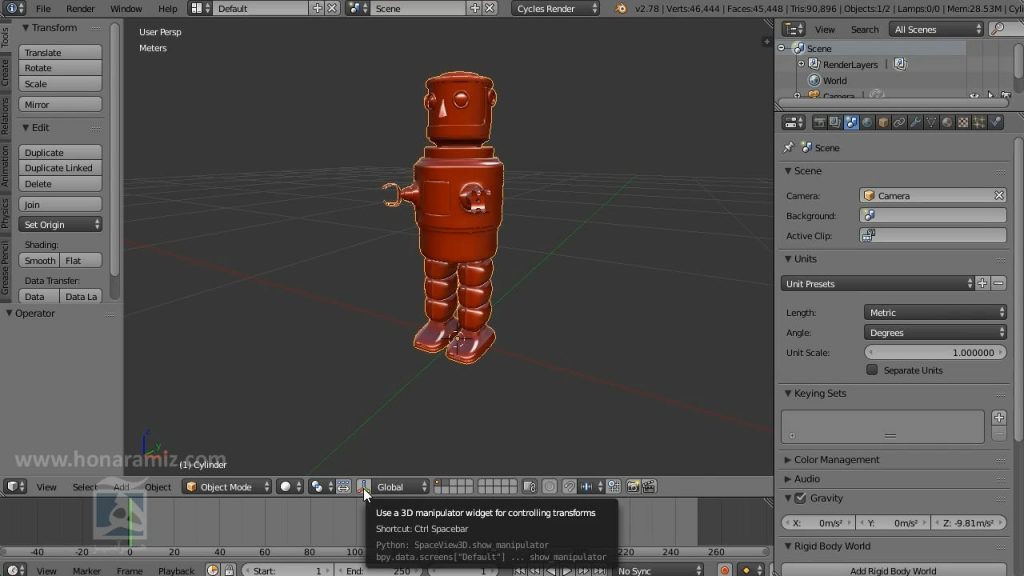Open the Help menu
The width and height of the screenshot is (1024, 576).
pyautogui.click(x=168, y=8)
